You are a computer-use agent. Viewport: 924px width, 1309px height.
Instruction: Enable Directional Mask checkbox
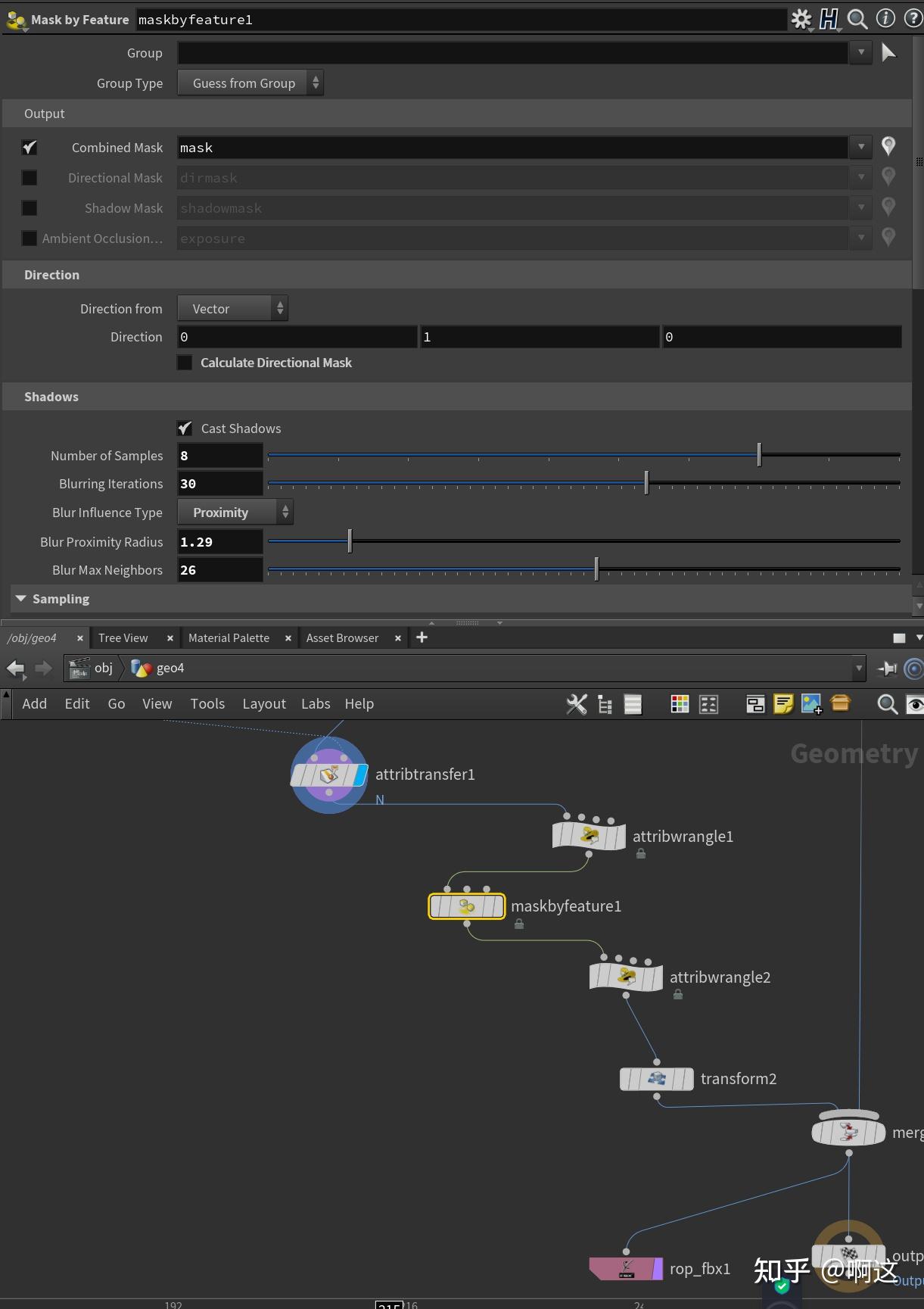pos(30,178)
